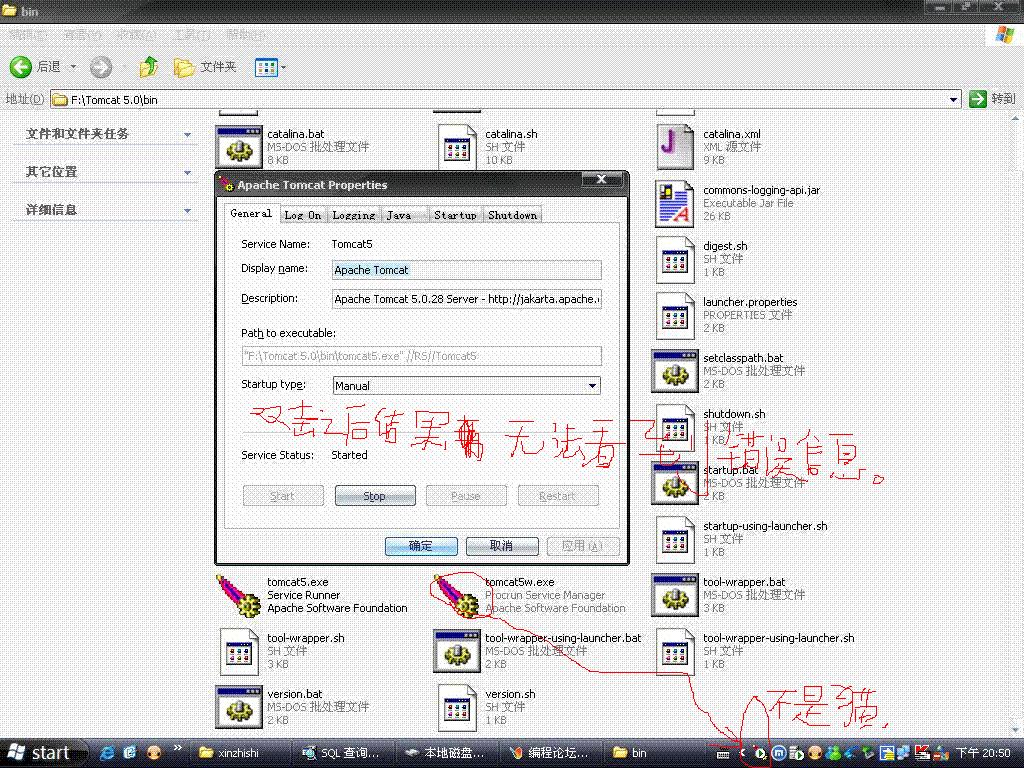Open xinzhishi taskbar window

coord(238,753)
